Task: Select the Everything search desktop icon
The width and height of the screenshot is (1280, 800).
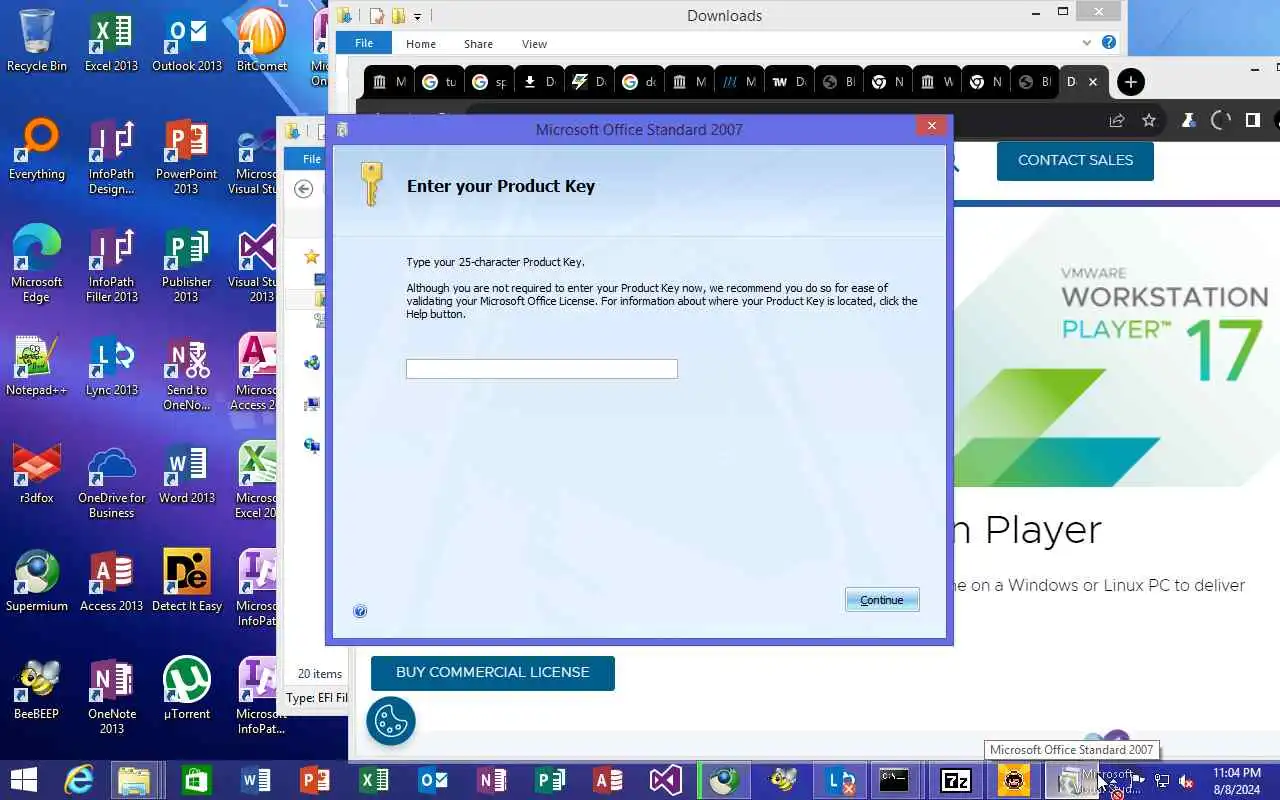Action: (x=36, y=148)
